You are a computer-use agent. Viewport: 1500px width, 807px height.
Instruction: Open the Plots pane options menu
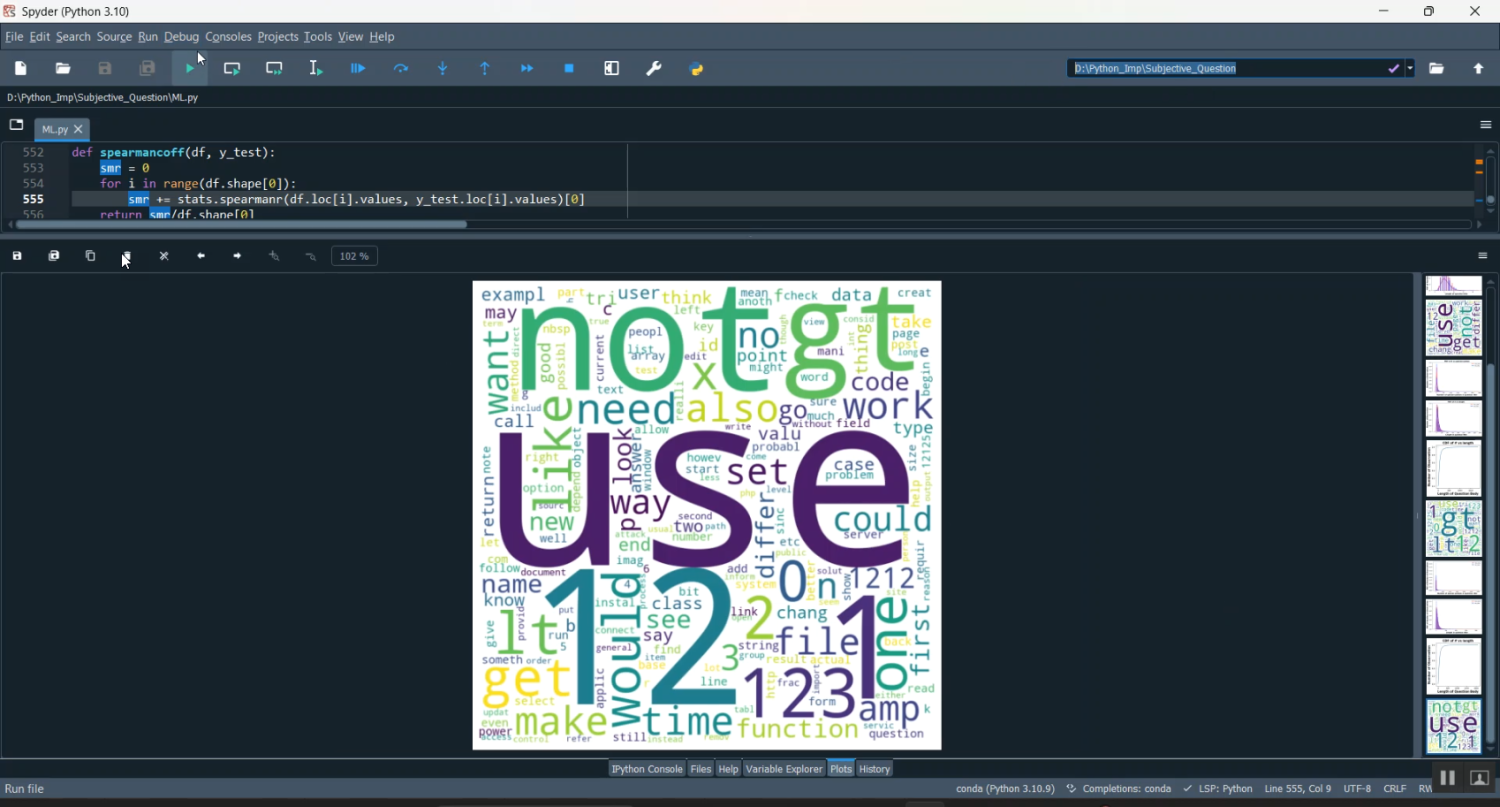(1483, 255)
